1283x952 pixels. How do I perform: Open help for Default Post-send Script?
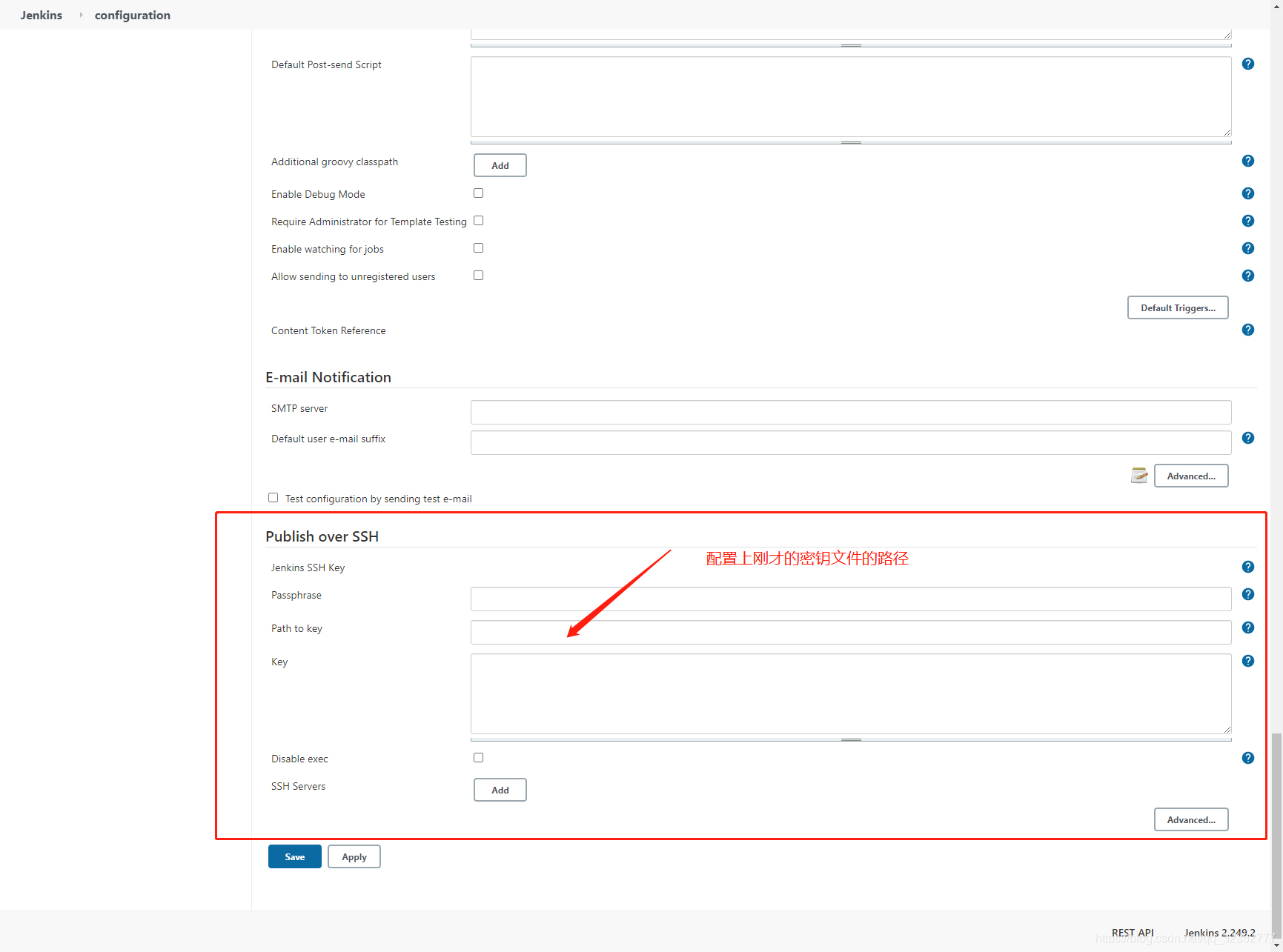(x=1247, y=64)
